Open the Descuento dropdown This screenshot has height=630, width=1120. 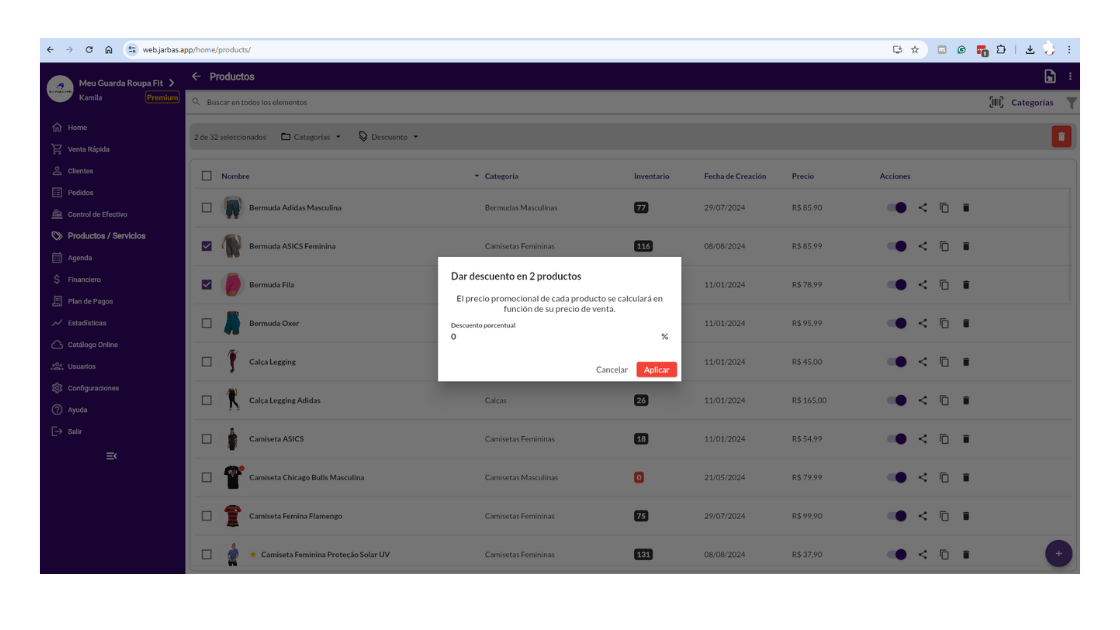coord(389,137)
